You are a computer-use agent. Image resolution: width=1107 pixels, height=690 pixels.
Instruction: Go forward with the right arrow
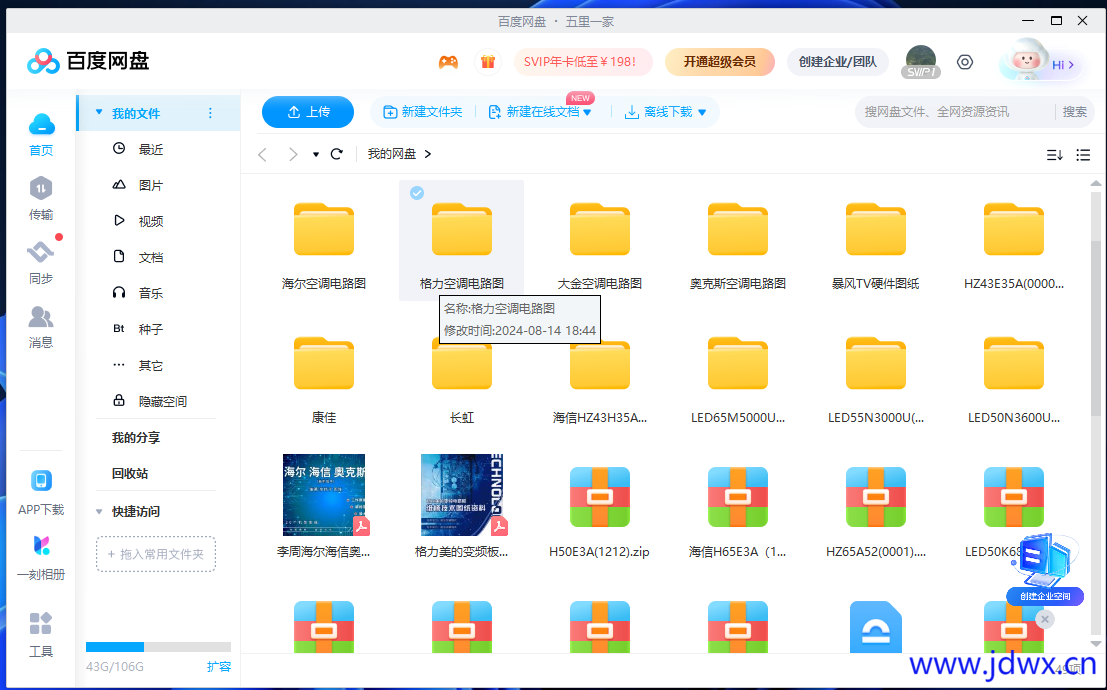(x=292, y=154)
